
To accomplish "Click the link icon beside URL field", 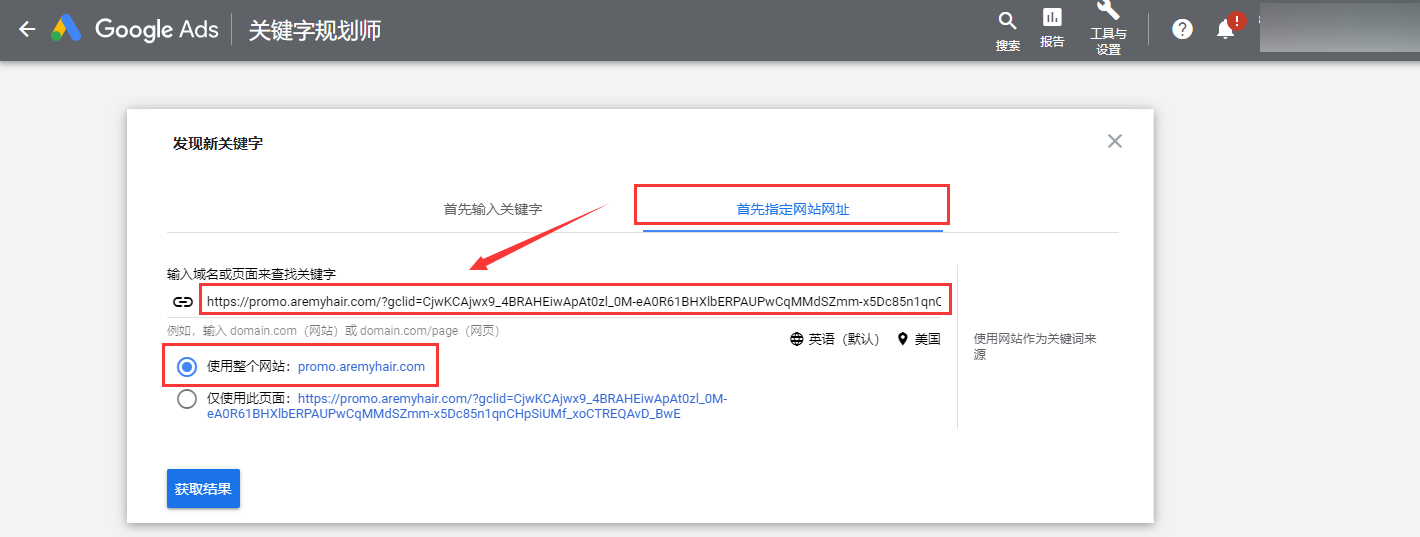I will (x=182, y=301).
